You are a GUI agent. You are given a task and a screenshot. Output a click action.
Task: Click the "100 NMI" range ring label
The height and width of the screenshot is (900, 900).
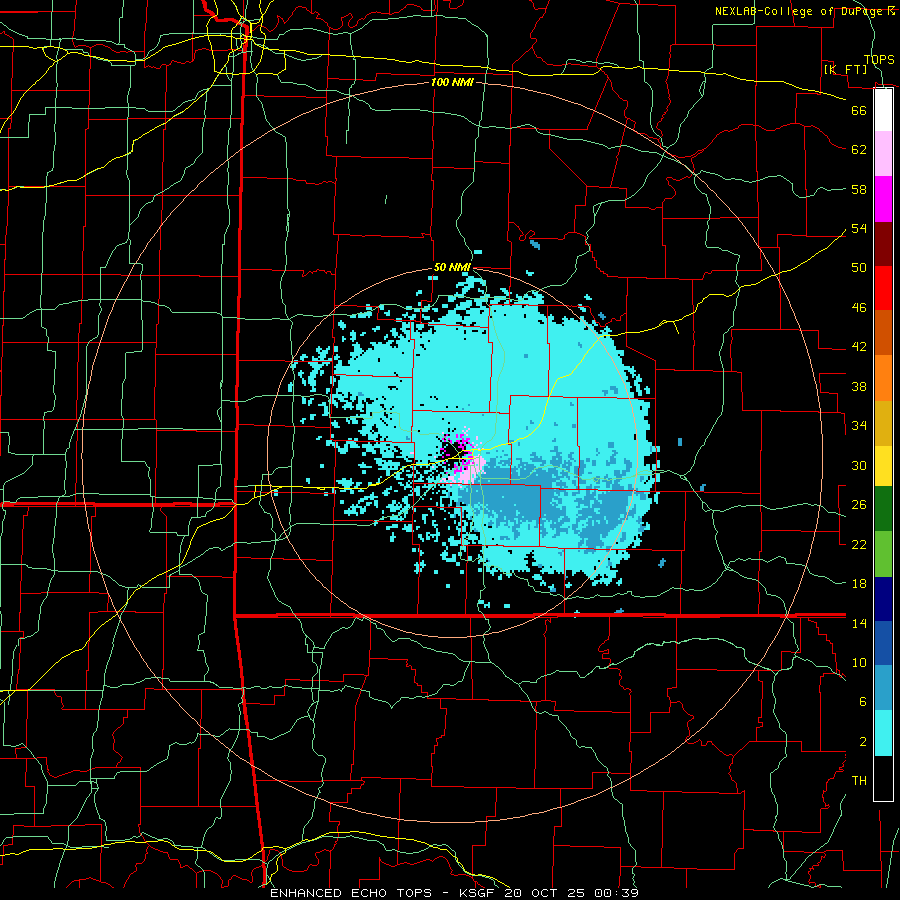point(452,82)
